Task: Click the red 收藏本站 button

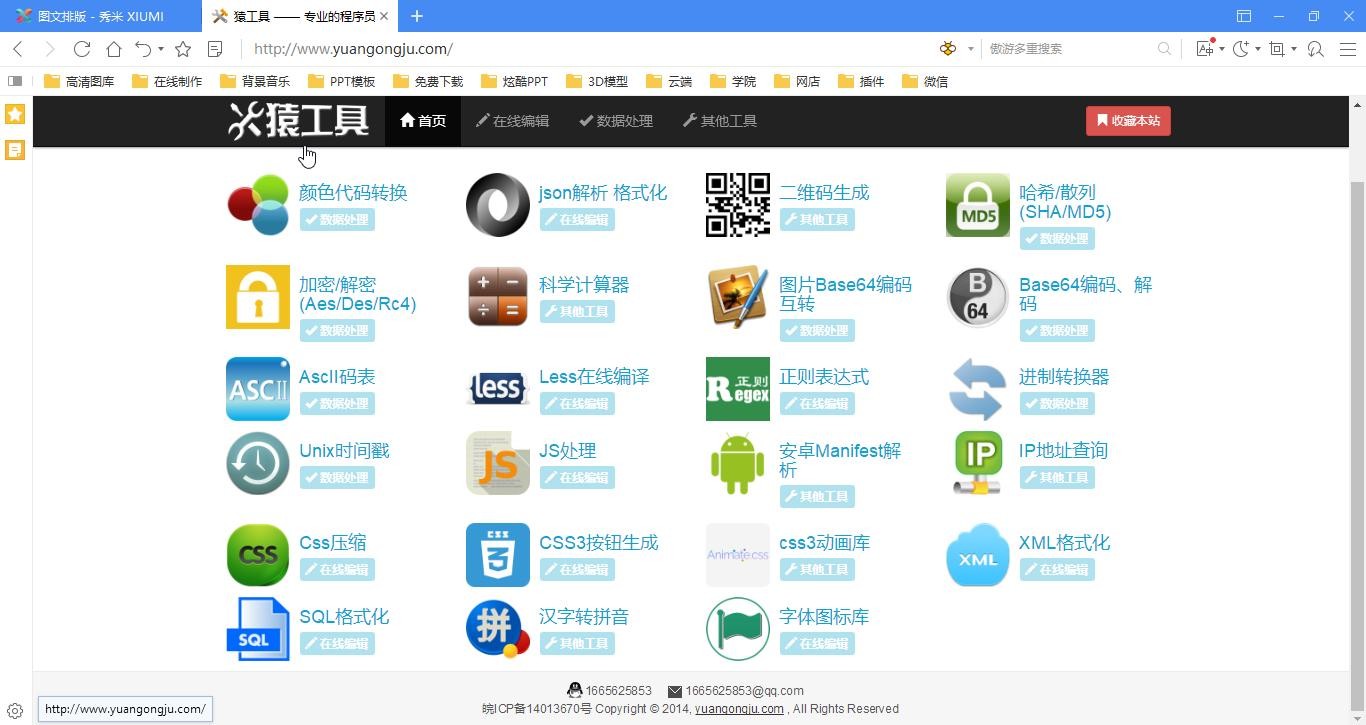Action: click(1128, 121)
